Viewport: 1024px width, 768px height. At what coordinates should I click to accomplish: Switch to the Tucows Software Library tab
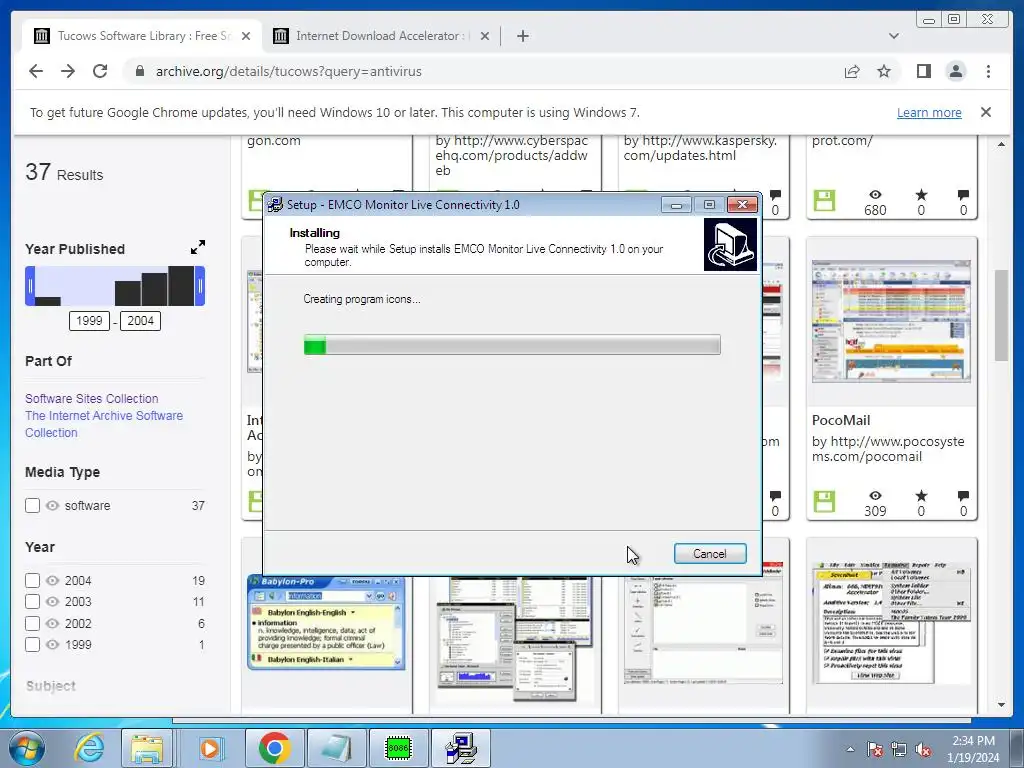point(142,36)
